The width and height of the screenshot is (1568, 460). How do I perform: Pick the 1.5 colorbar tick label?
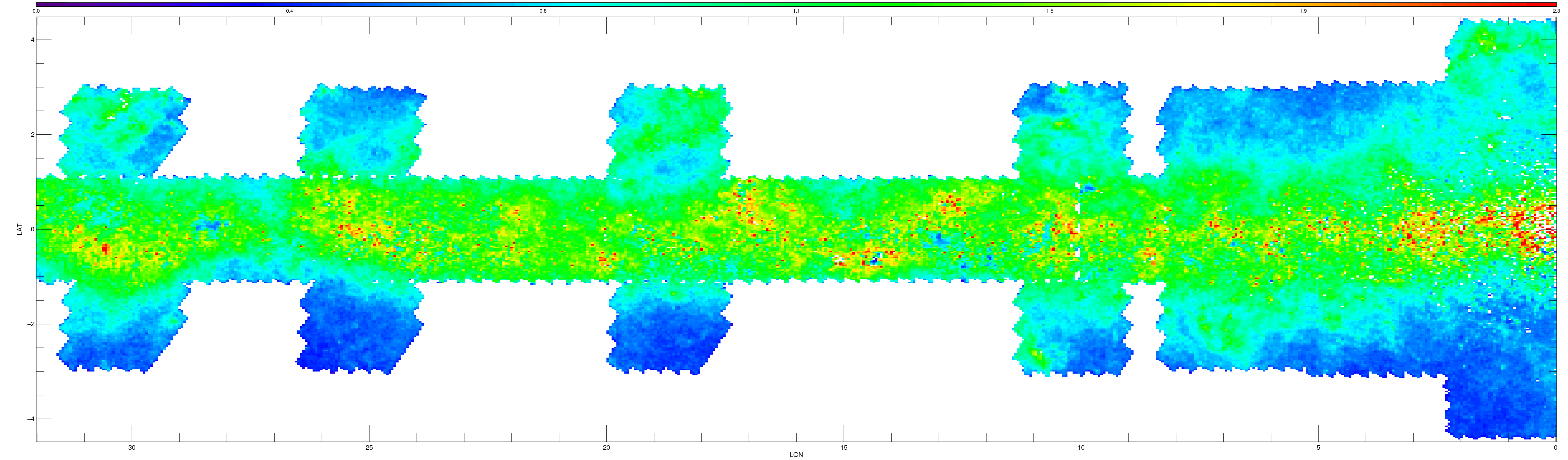click(x=1049, y=11)
